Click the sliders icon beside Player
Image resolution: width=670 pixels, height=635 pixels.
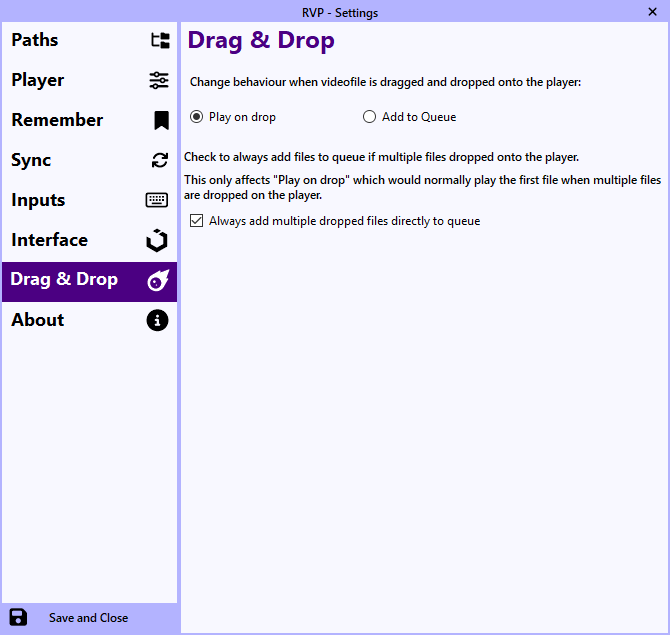coord(159,81)
